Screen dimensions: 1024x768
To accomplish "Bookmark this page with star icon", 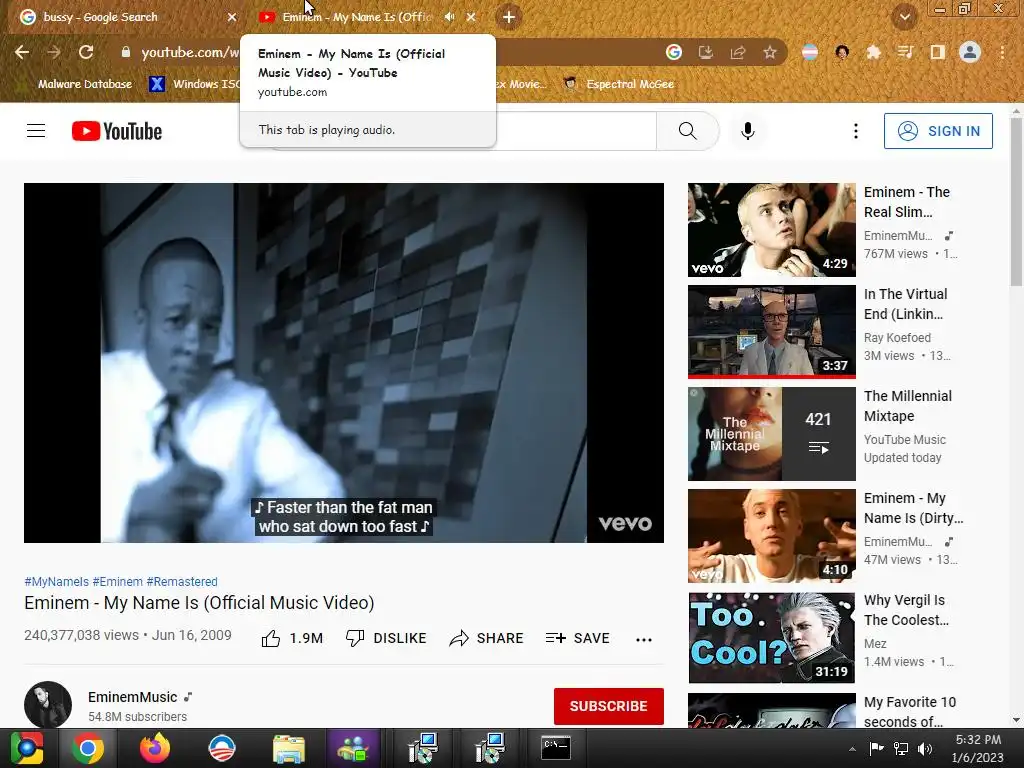I will point(770,52).
